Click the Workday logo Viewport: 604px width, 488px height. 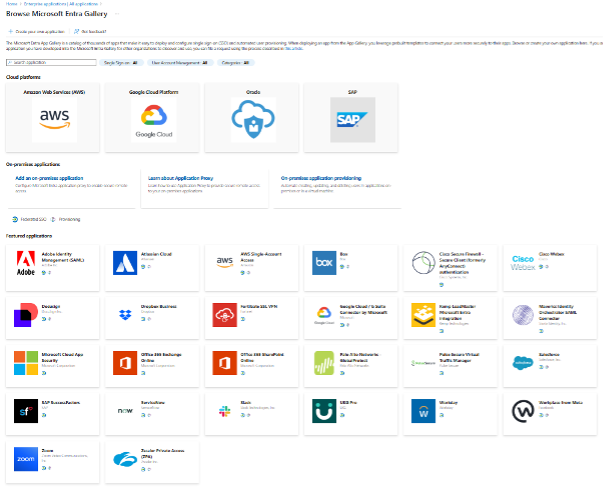coord(423,411)
